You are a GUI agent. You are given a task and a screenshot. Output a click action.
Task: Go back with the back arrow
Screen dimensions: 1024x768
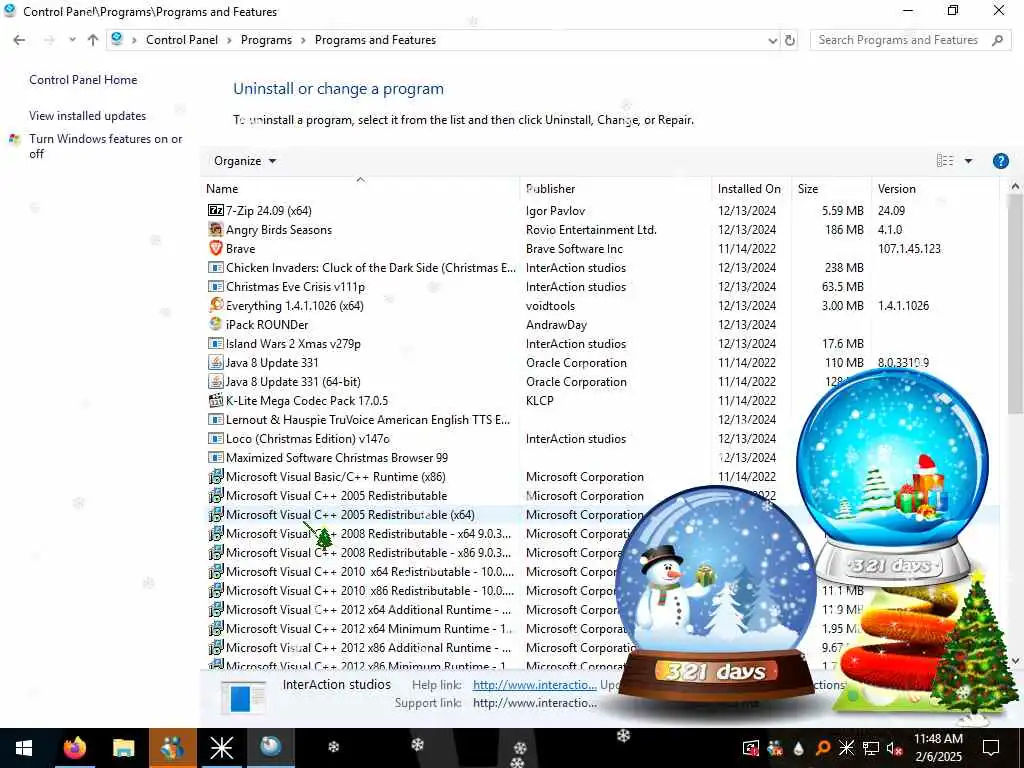tap(19, 40)
